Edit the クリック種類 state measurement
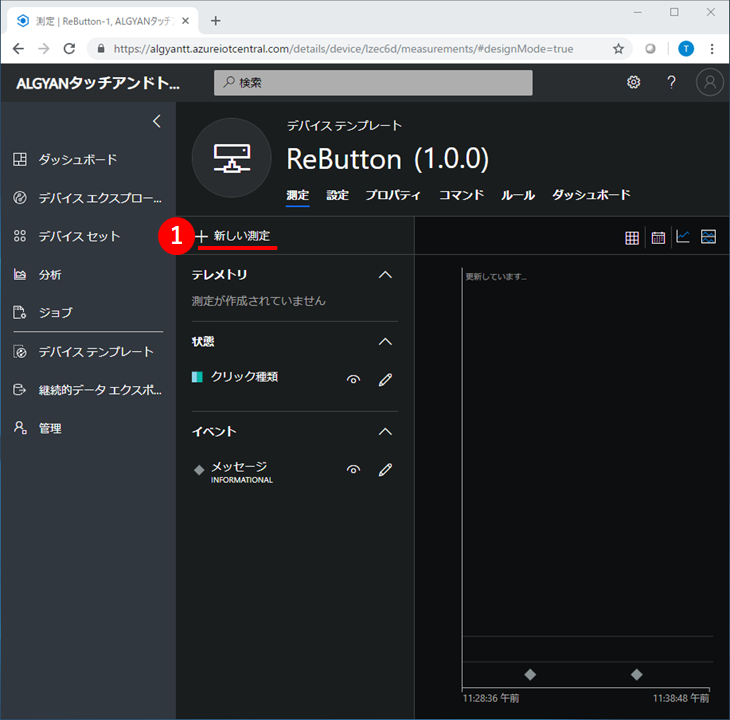The image size is (730, 720). 385,379
